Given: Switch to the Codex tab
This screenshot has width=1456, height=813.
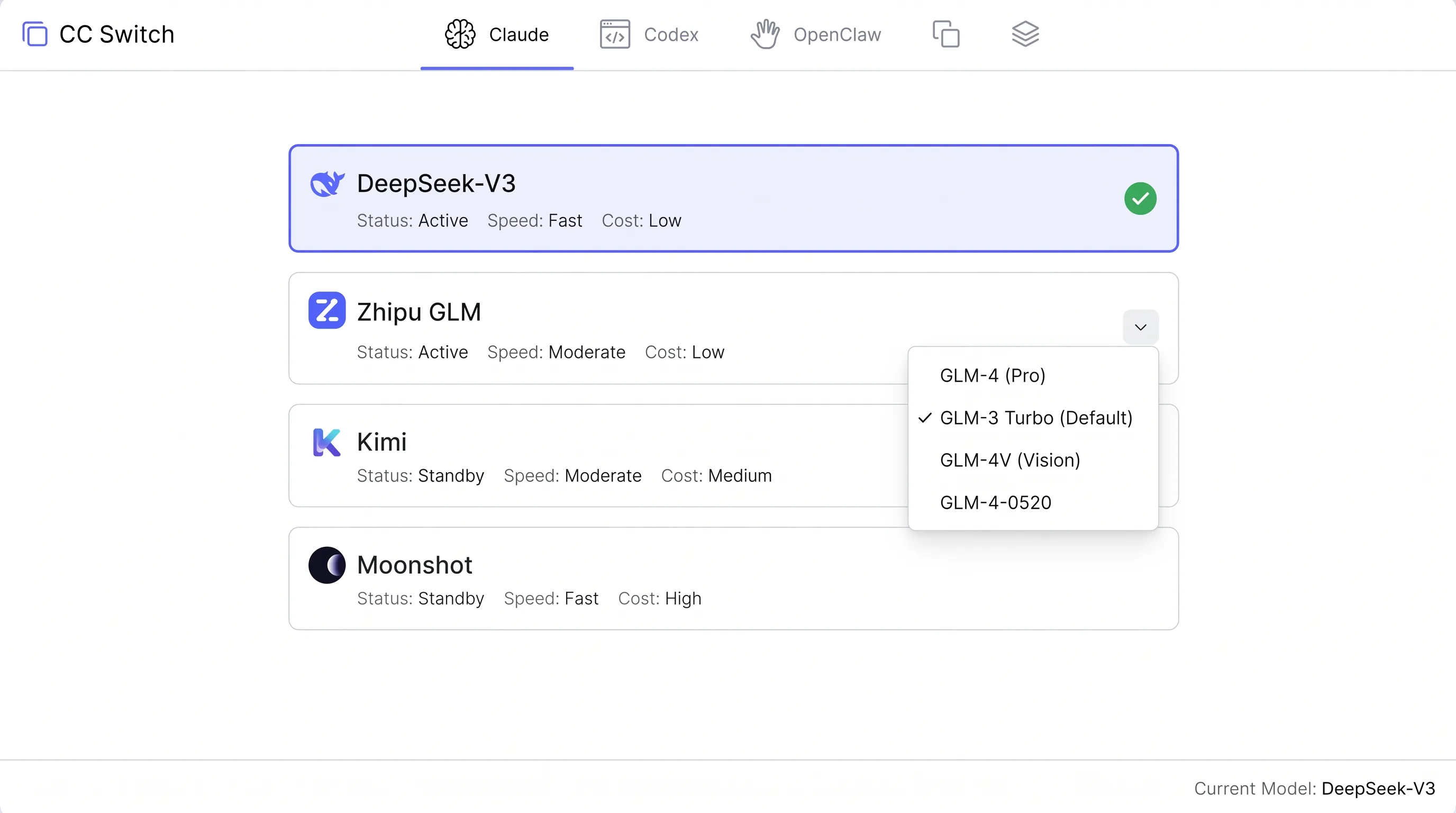Looking at the screenshot, I should pyautogui.click(x=649, y=34).
